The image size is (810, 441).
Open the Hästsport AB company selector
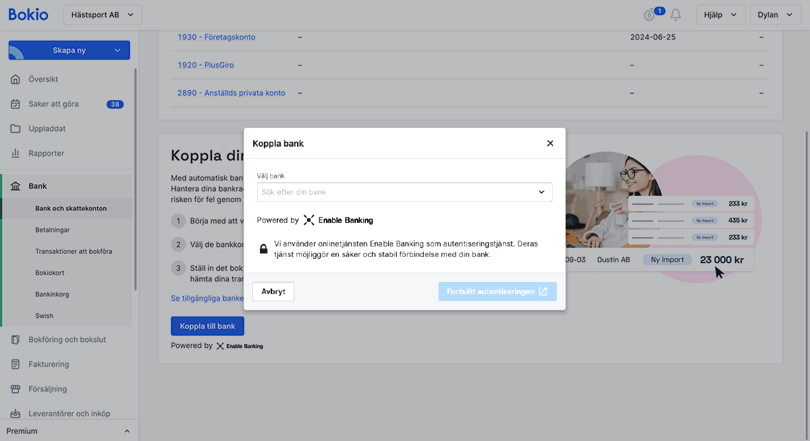click(102, 15)
